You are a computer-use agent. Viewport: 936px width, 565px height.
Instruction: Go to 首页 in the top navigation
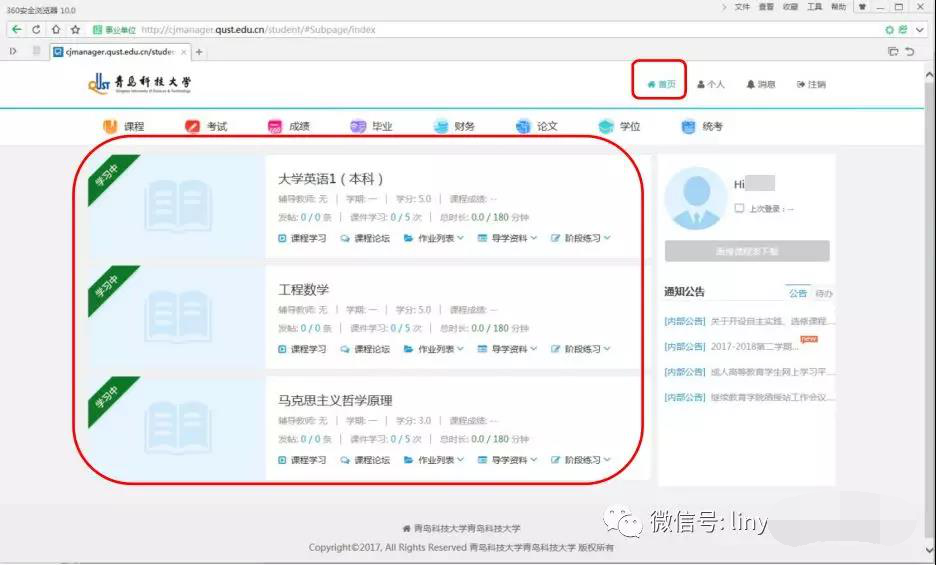[x=661, y=84]
